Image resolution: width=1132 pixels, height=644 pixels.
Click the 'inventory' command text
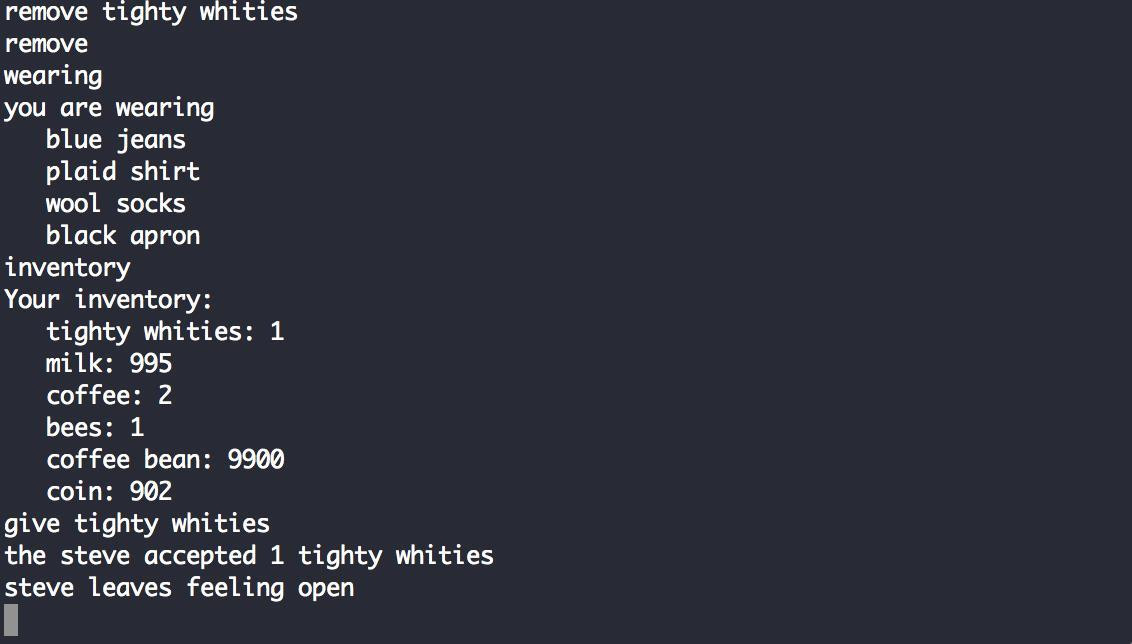[x=67, y=268]
